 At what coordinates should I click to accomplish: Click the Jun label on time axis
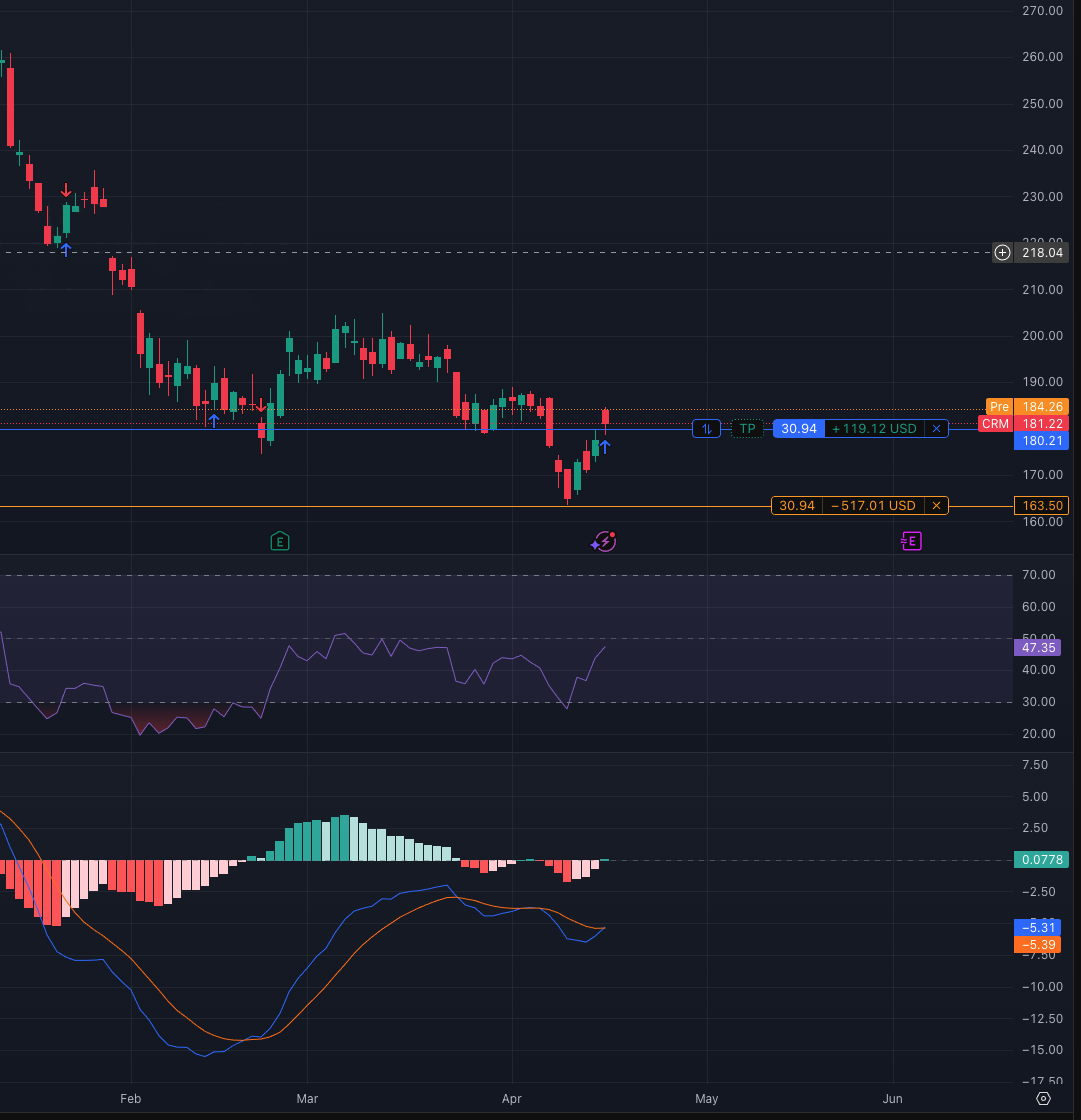click(892, 1099)
